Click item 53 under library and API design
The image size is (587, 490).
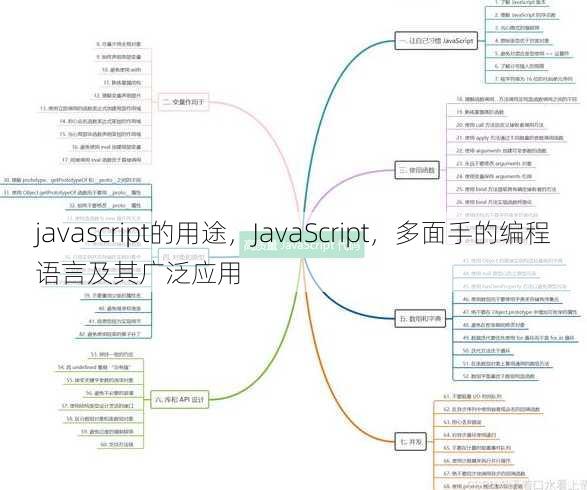click(112, 354)
